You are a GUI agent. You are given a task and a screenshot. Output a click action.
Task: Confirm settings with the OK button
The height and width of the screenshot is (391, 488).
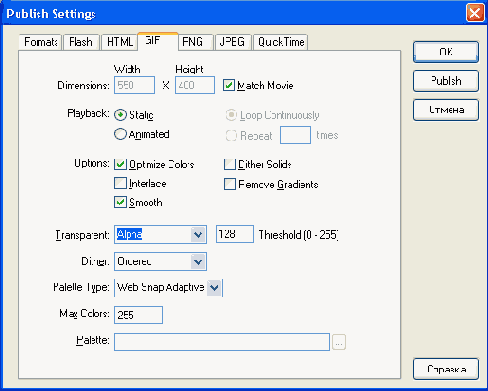pos(446,52)
